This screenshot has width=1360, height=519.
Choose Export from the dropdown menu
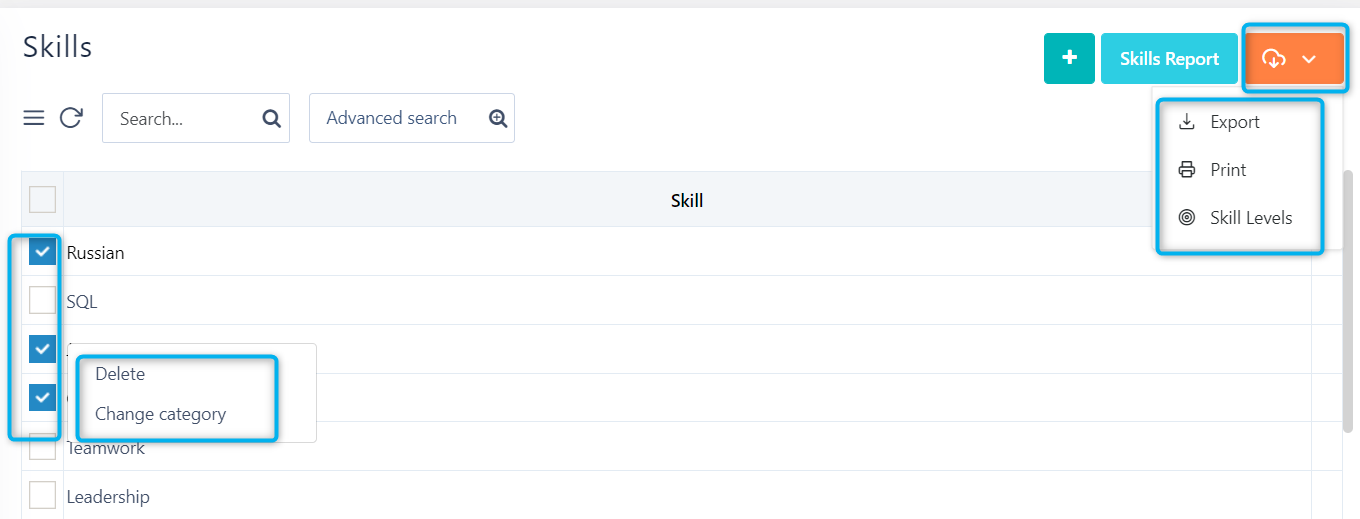(1235, 122)
